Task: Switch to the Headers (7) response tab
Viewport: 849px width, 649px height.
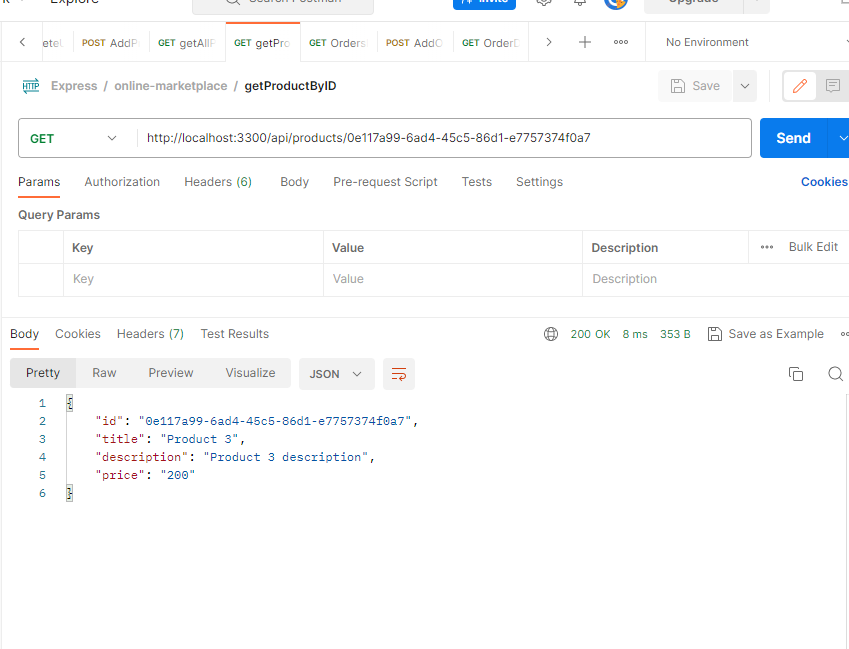Action: (x=149, y=334)
